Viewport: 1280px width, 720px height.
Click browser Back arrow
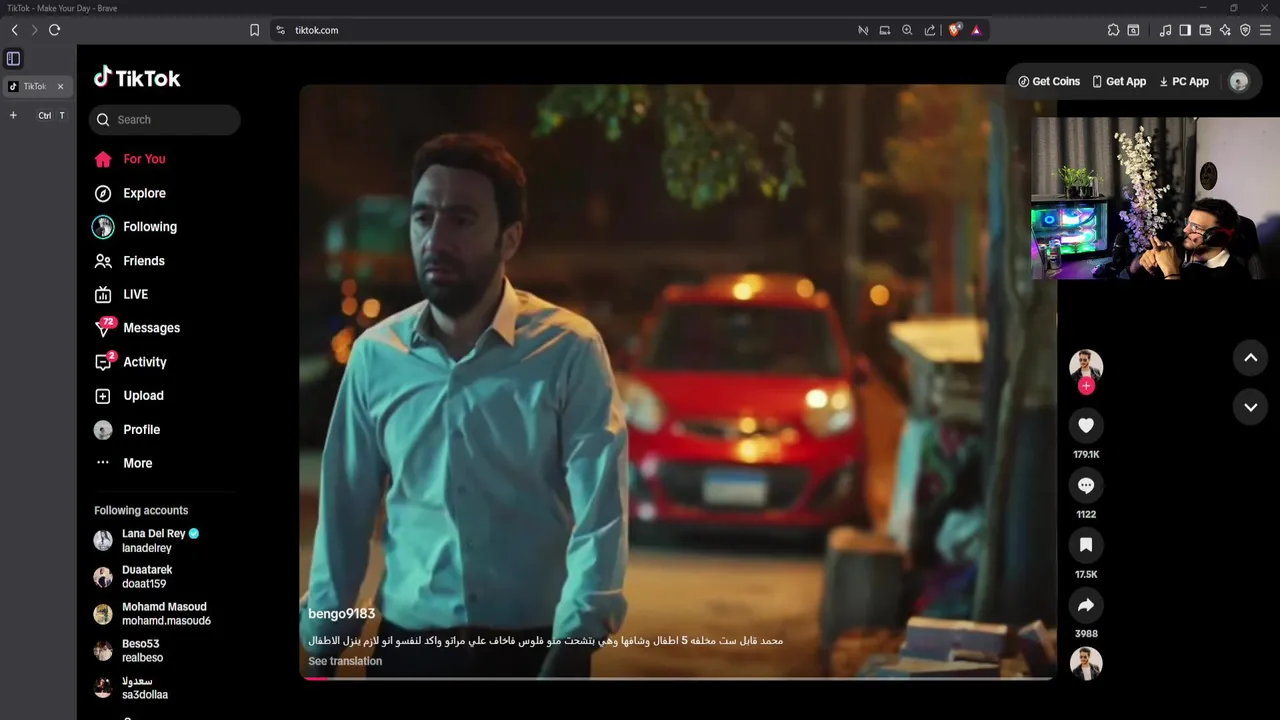15,30
